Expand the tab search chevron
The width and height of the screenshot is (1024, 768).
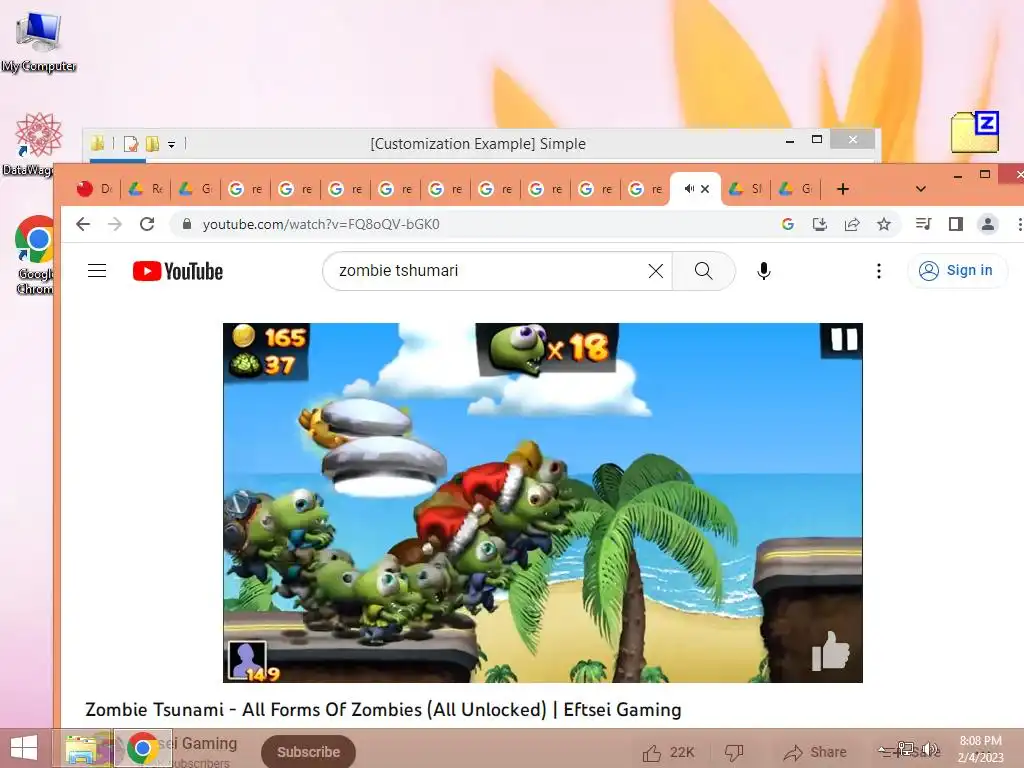click(x=921, y=189)
